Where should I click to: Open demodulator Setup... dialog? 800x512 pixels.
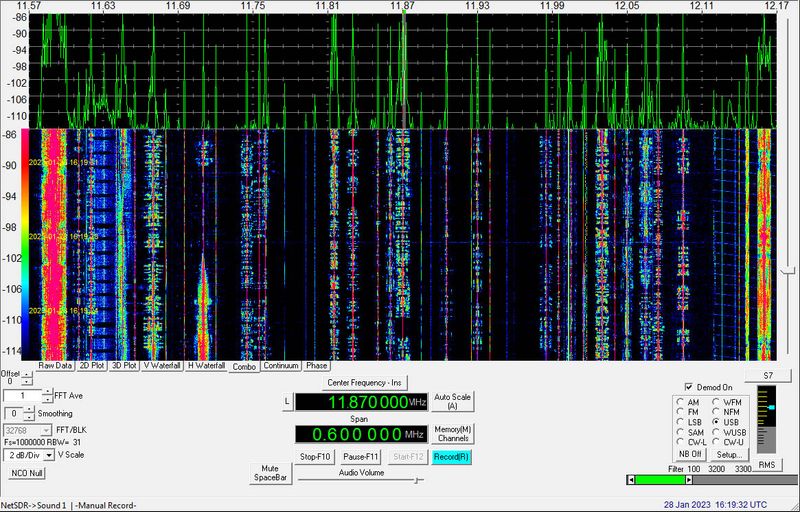click(729, 454)
